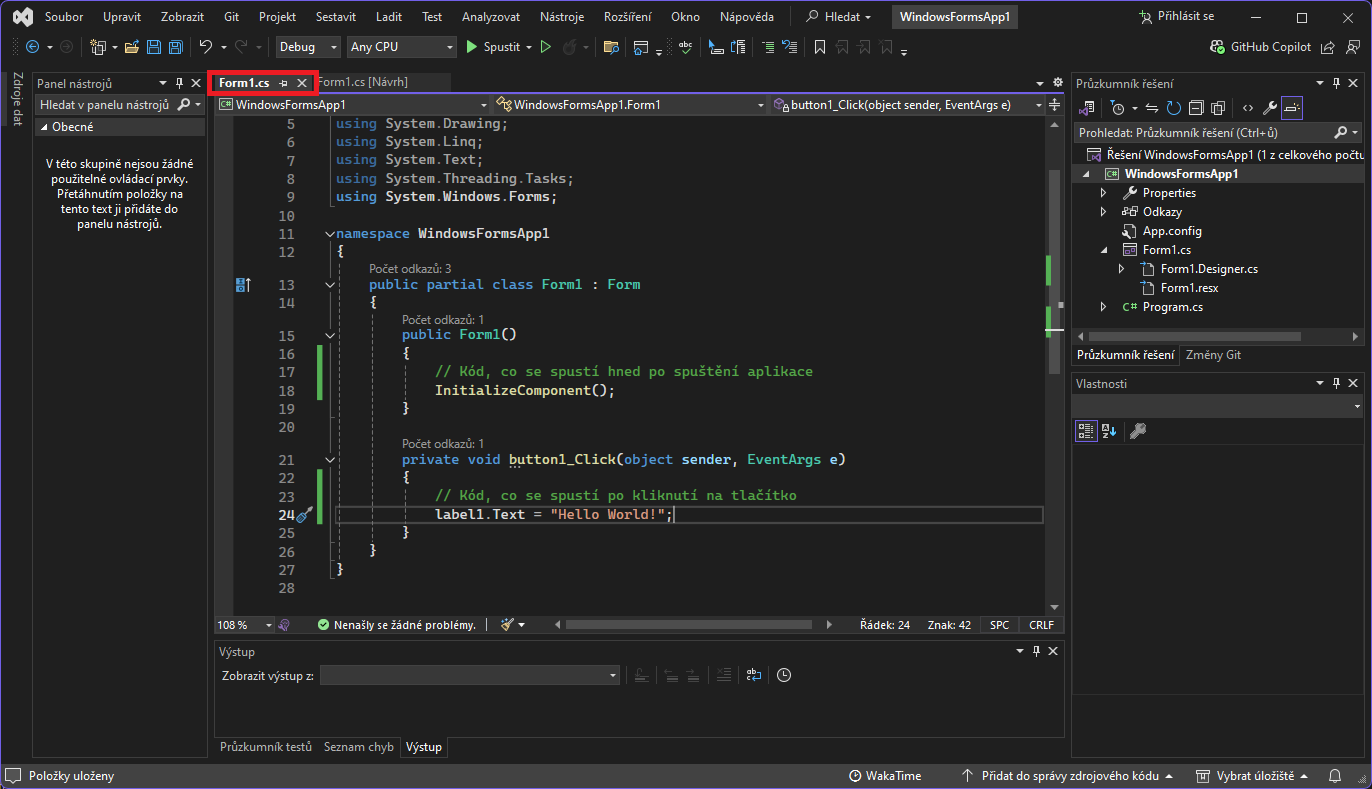Click the Save All toolbar icon
The image size is (1372, 789).
pos(176,47)
